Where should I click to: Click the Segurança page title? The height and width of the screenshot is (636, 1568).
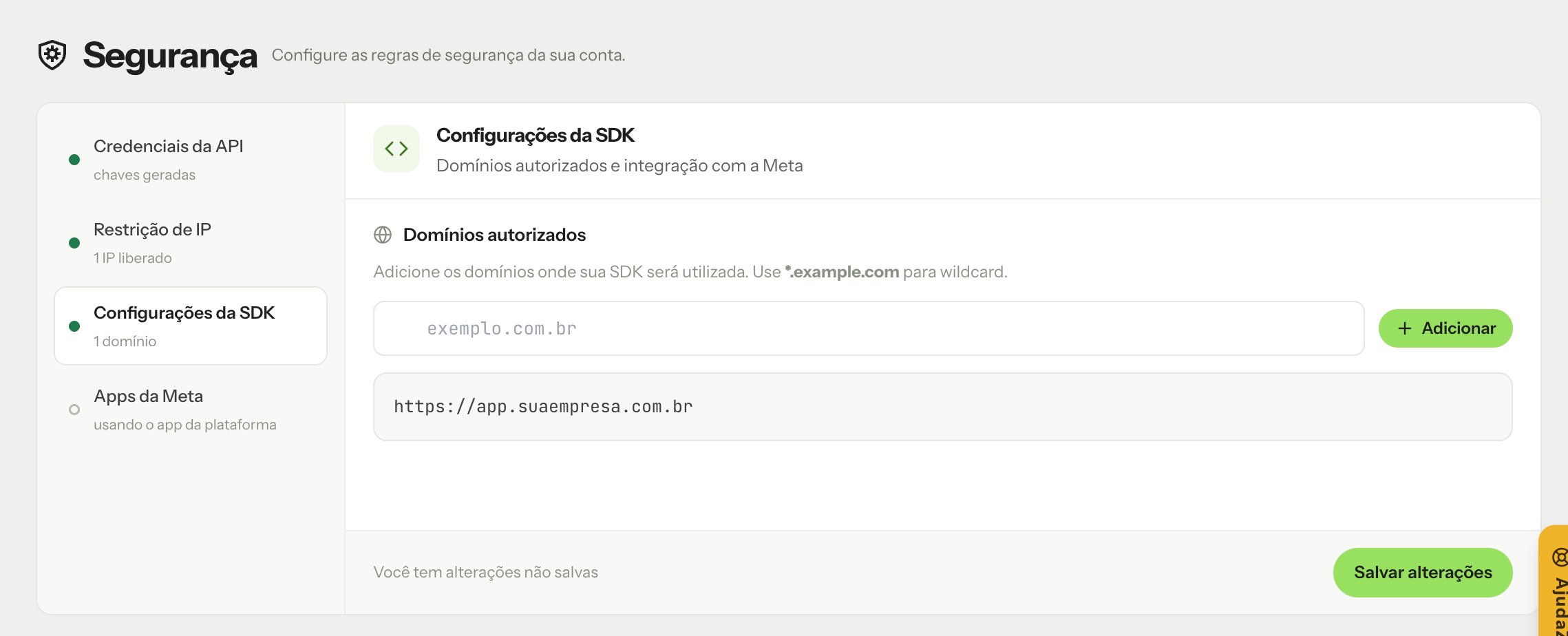click(170, 56)
